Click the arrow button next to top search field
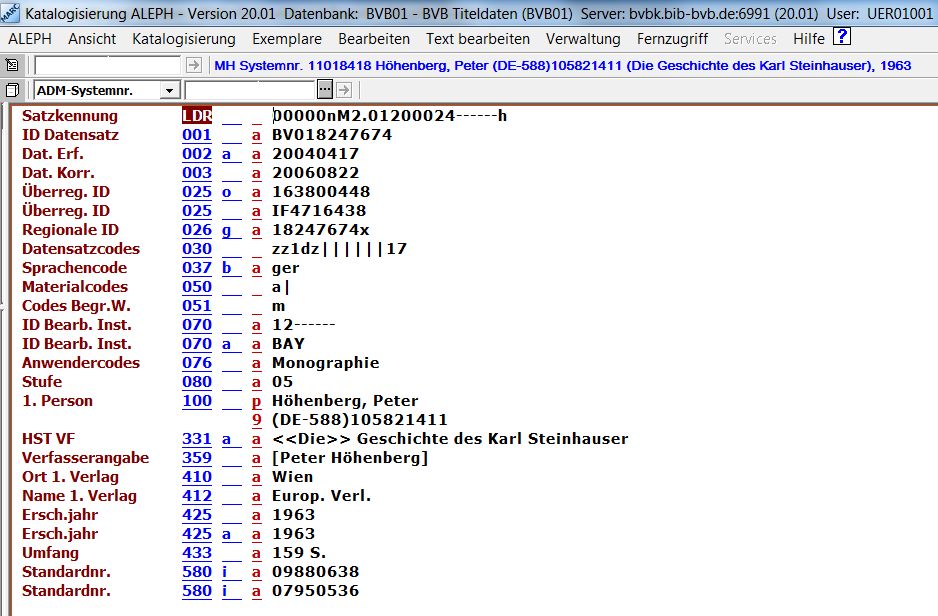938x616 pixels. (194, 65)
